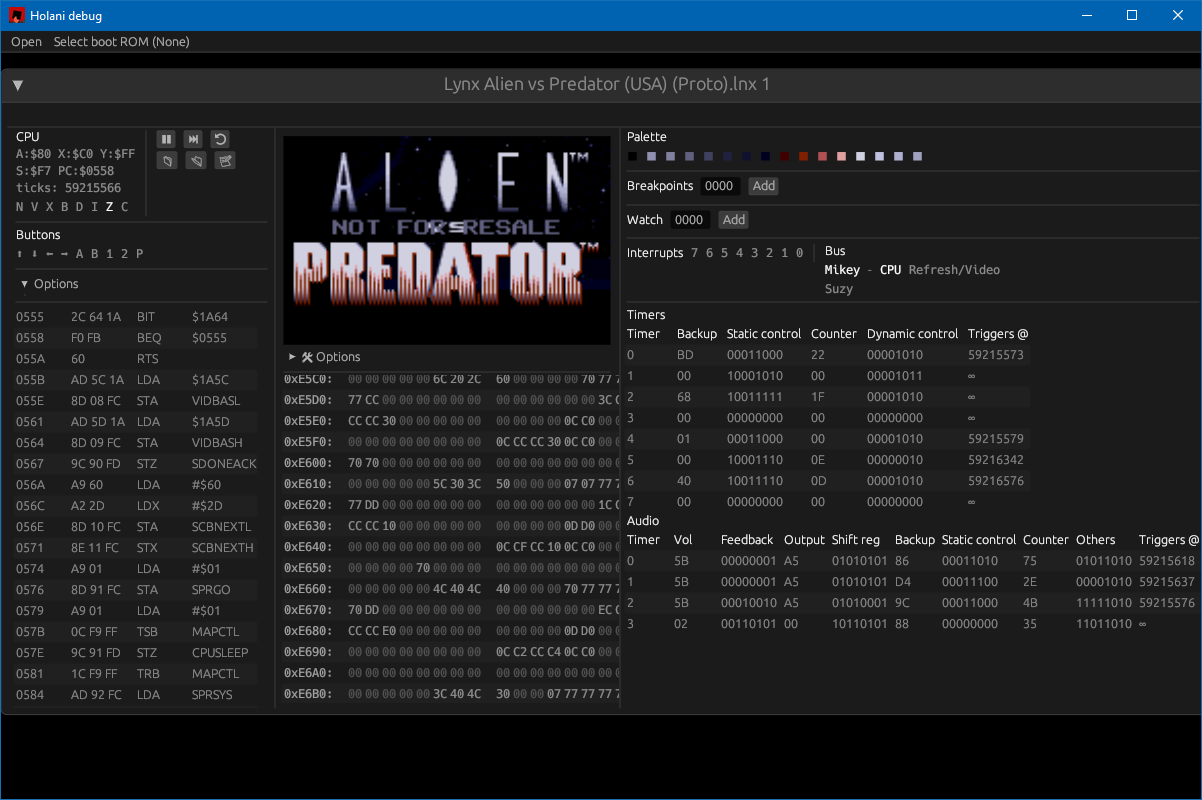1202x800 pixels.
Task: Click the card icon below the pause button
Action: click(x=167, y=160)
